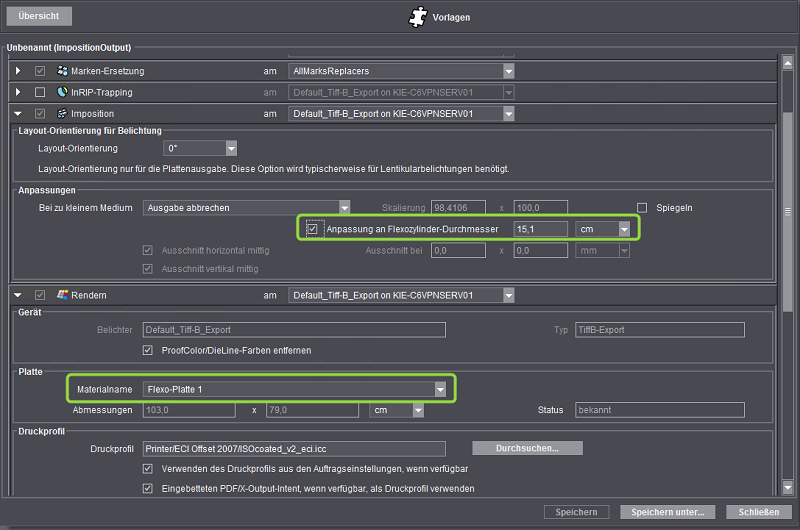This screenshot has width=800, height=530.
Task: Enable the Spiegeln checkbox
Action: (643, 207)
